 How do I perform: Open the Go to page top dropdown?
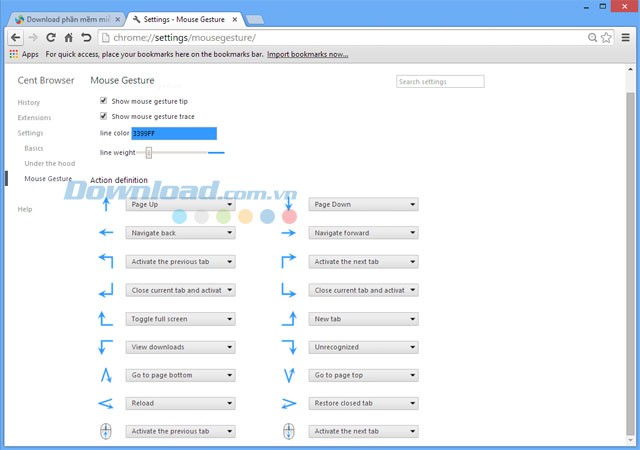tap(363, 375)
